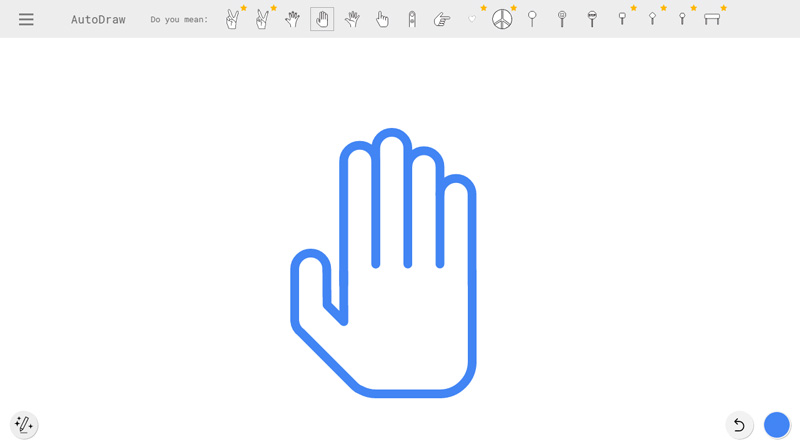Open the blue color picker circle

pyautogui.click(x=777, y=425)
